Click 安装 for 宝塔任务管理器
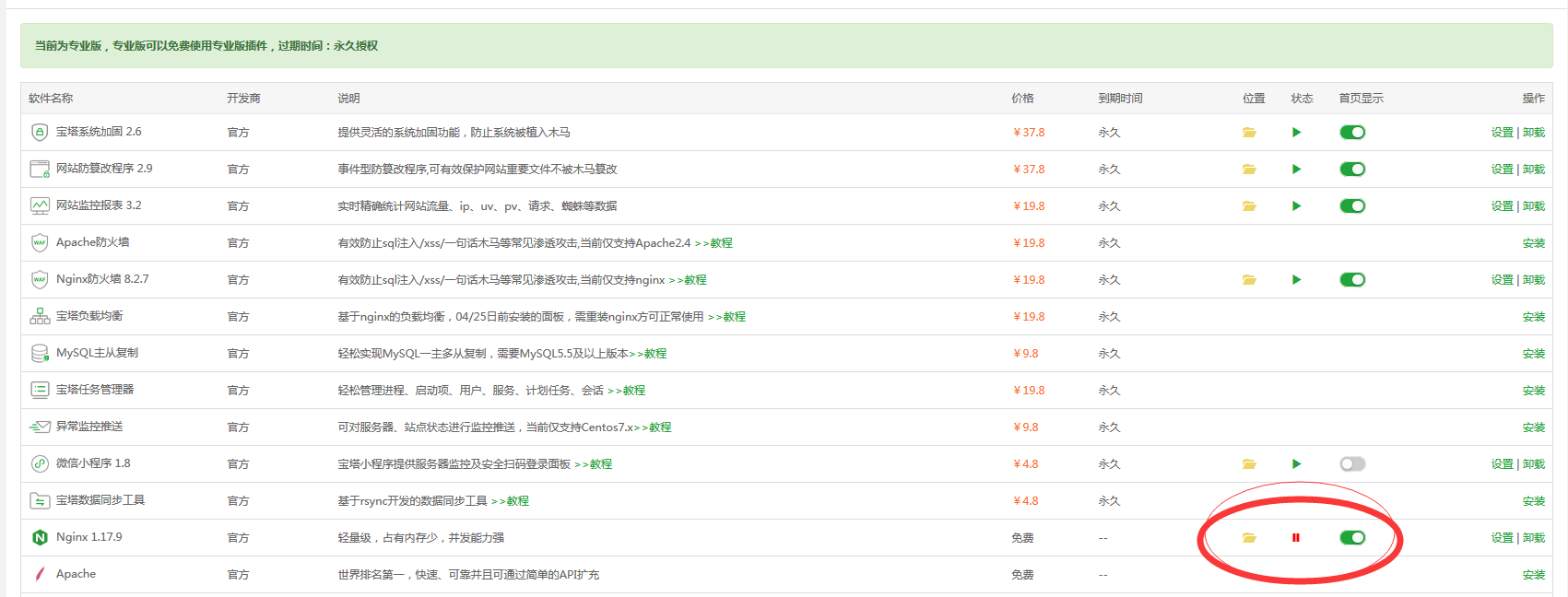The width and height of the screenshot is (1568, 597). 1534,391
